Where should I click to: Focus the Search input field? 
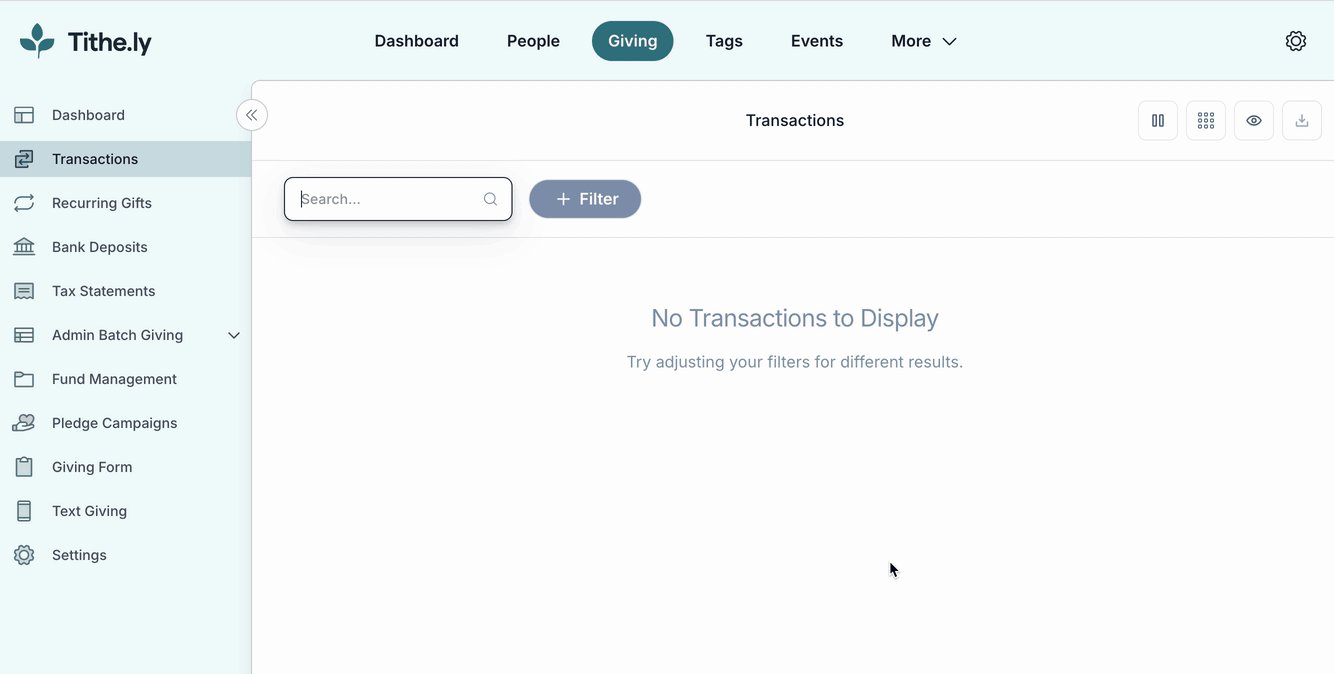coord(398,199)
